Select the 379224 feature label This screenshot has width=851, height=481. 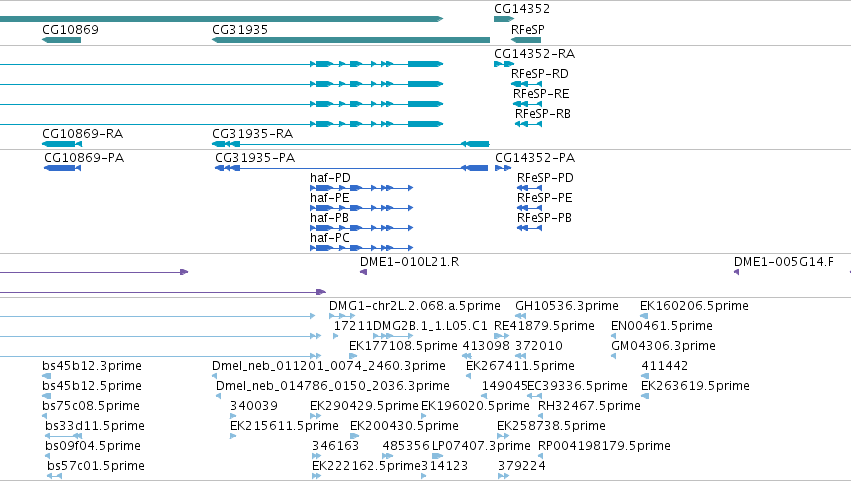click(522, 467)
